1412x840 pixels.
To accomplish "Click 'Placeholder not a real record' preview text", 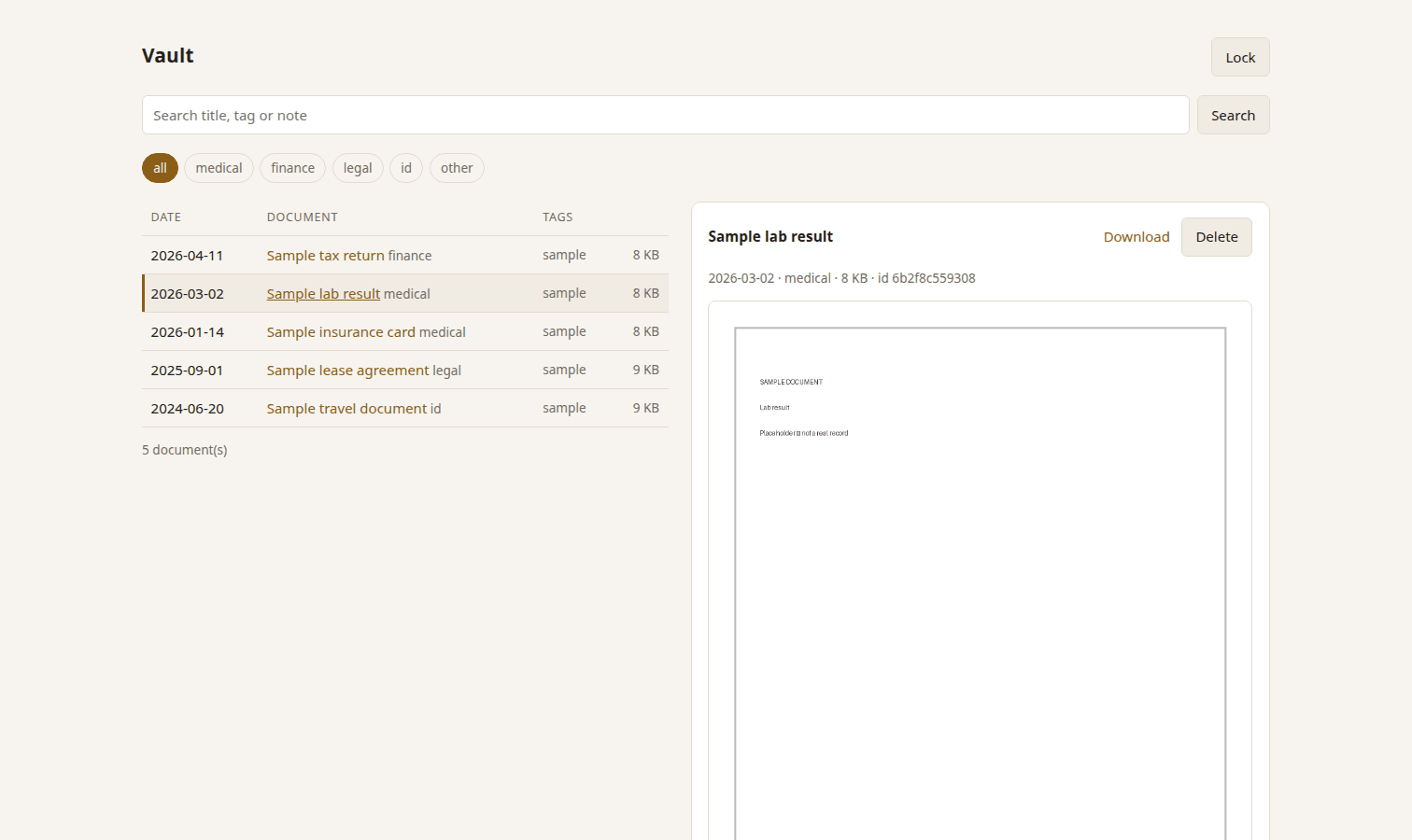I will tap(804, 433).
